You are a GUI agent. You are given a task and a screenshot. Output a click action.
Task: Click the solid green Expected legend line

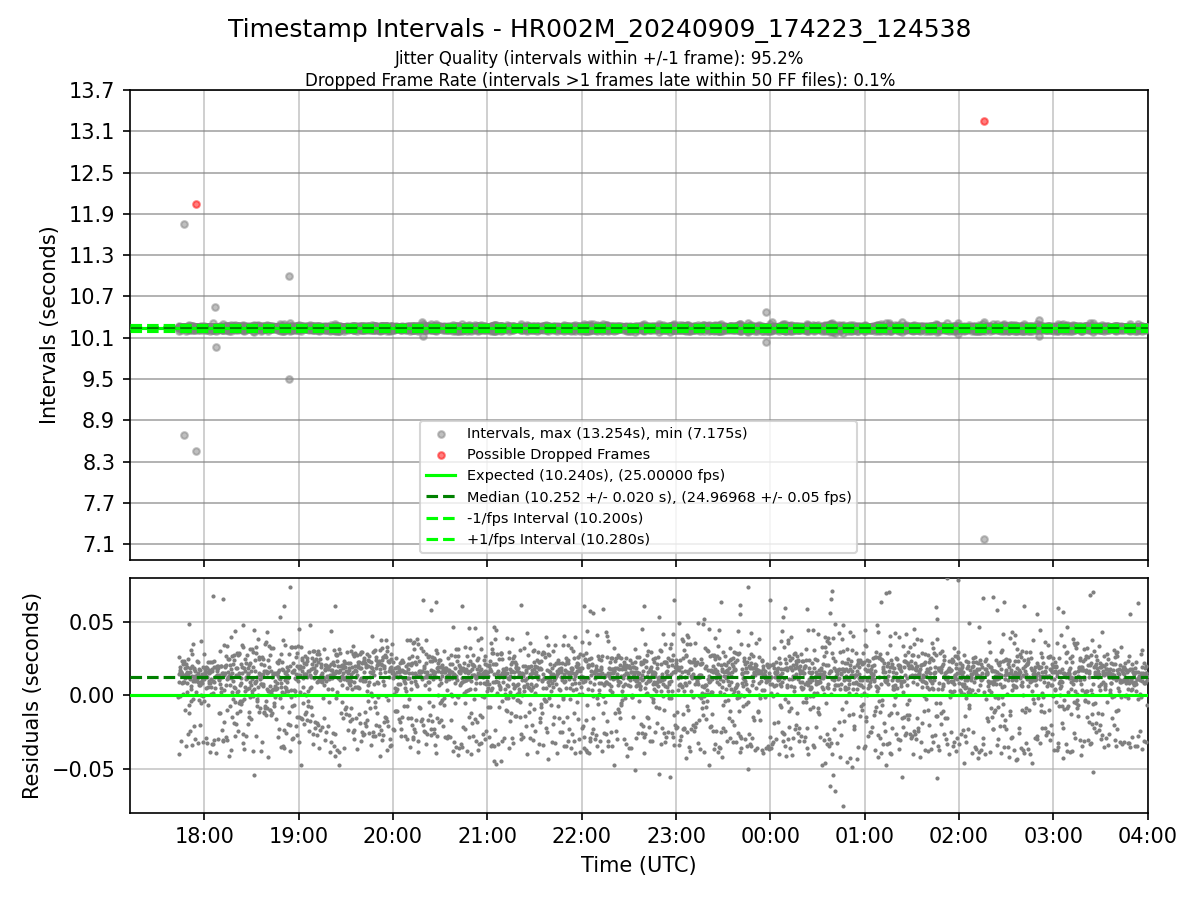click(442, 475)
